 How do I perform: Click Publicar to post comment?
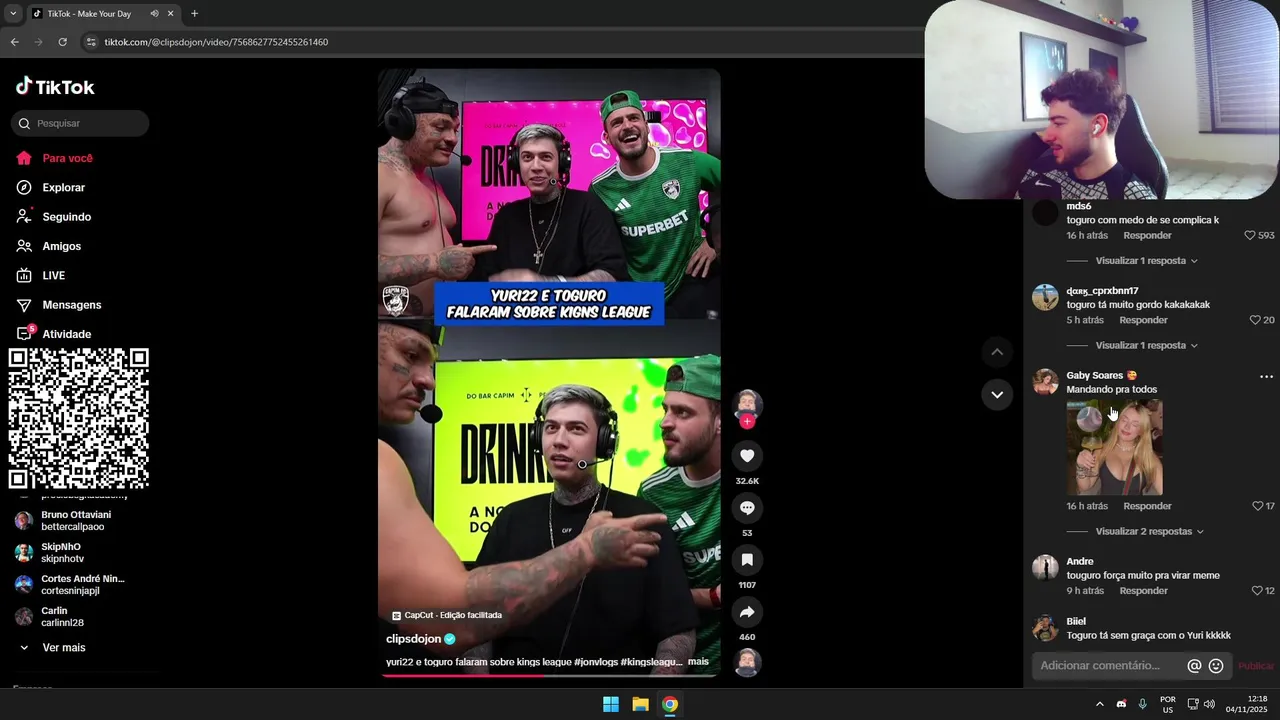1256,666
